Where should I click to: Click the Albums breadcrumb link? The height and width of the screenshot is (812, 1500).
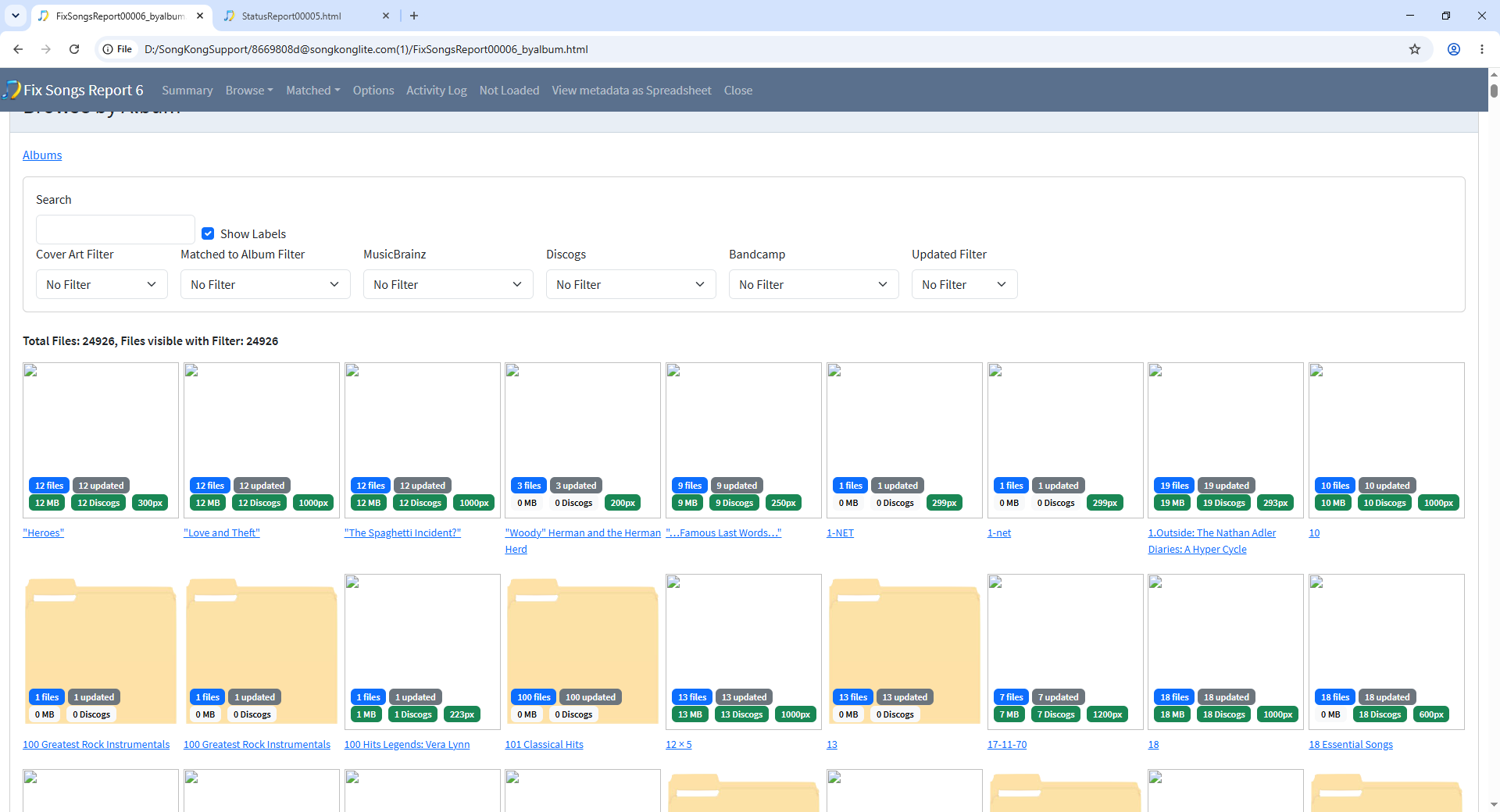coord(42,155)
